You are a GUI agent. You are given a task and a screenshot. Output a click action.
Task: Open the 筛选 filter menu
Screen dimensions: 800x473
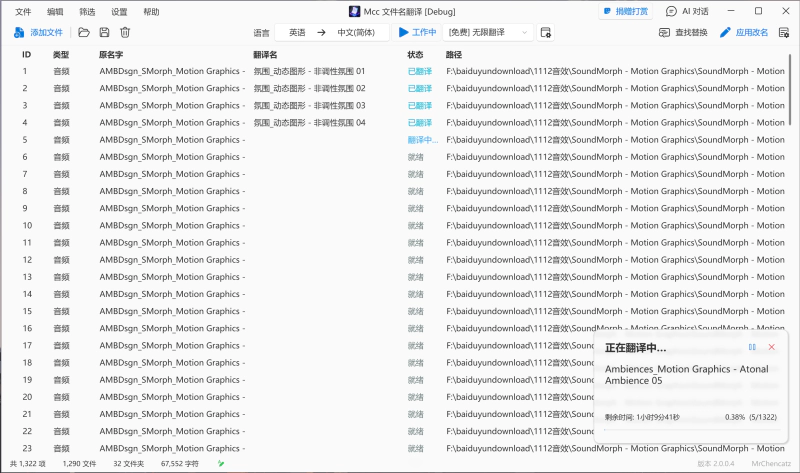pyautogui.click(x=87, y=11)
